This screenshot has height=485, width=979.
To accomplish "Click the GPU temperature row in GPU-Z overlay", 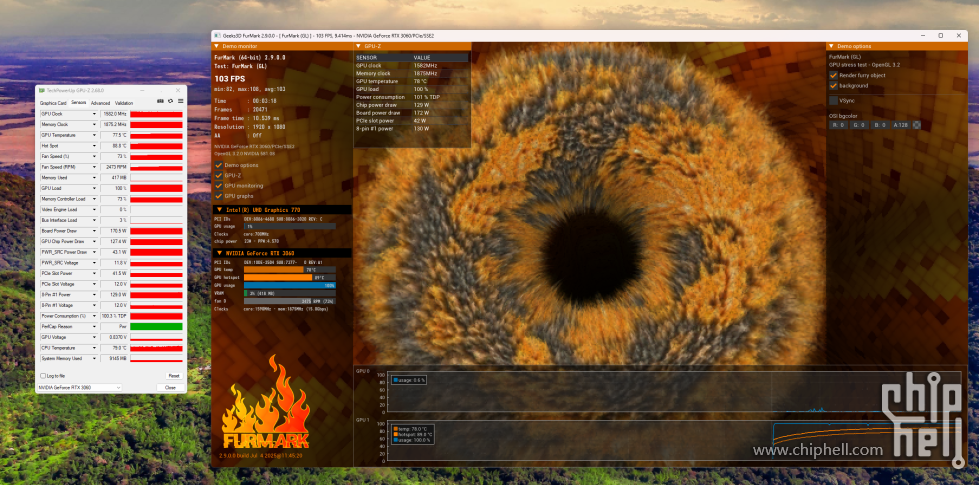I will [x=411, y=81].
